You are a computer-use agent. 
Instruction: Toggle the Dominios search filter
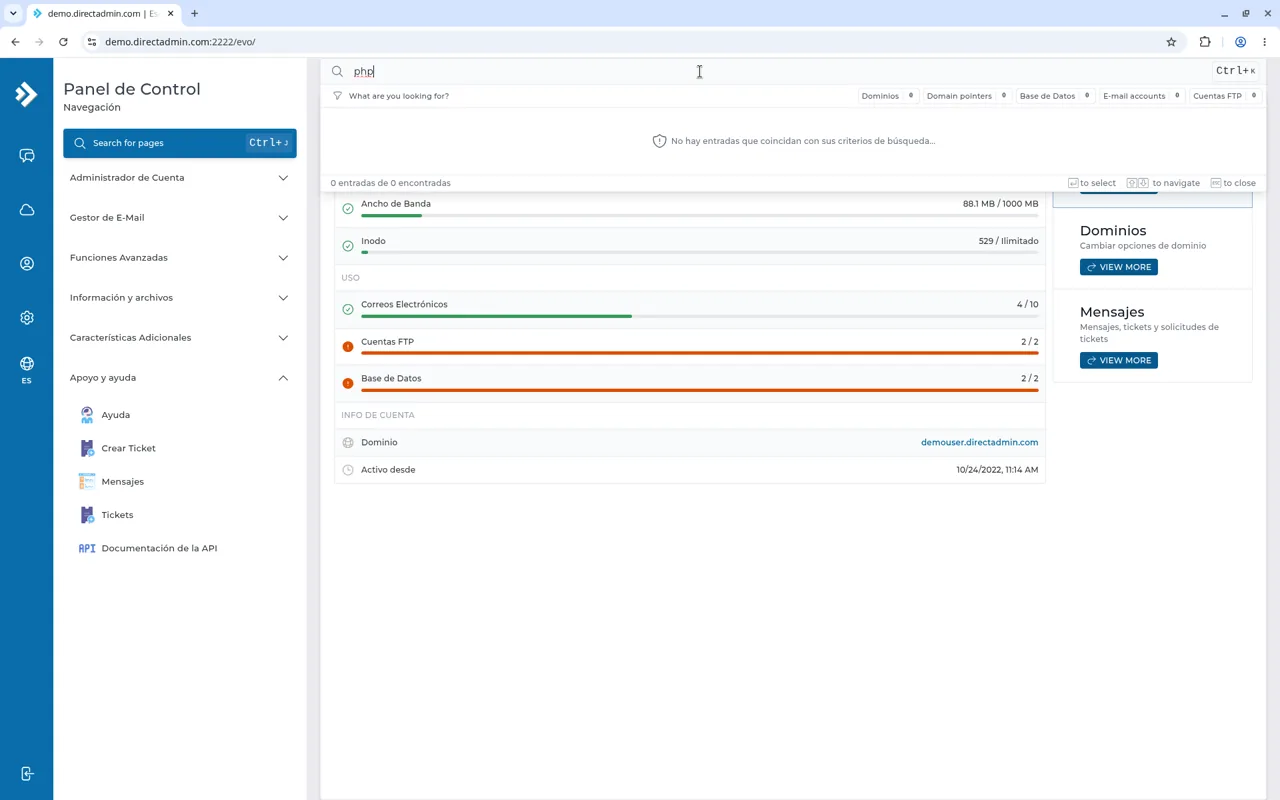pyautogui.click(x=888, y=96)
